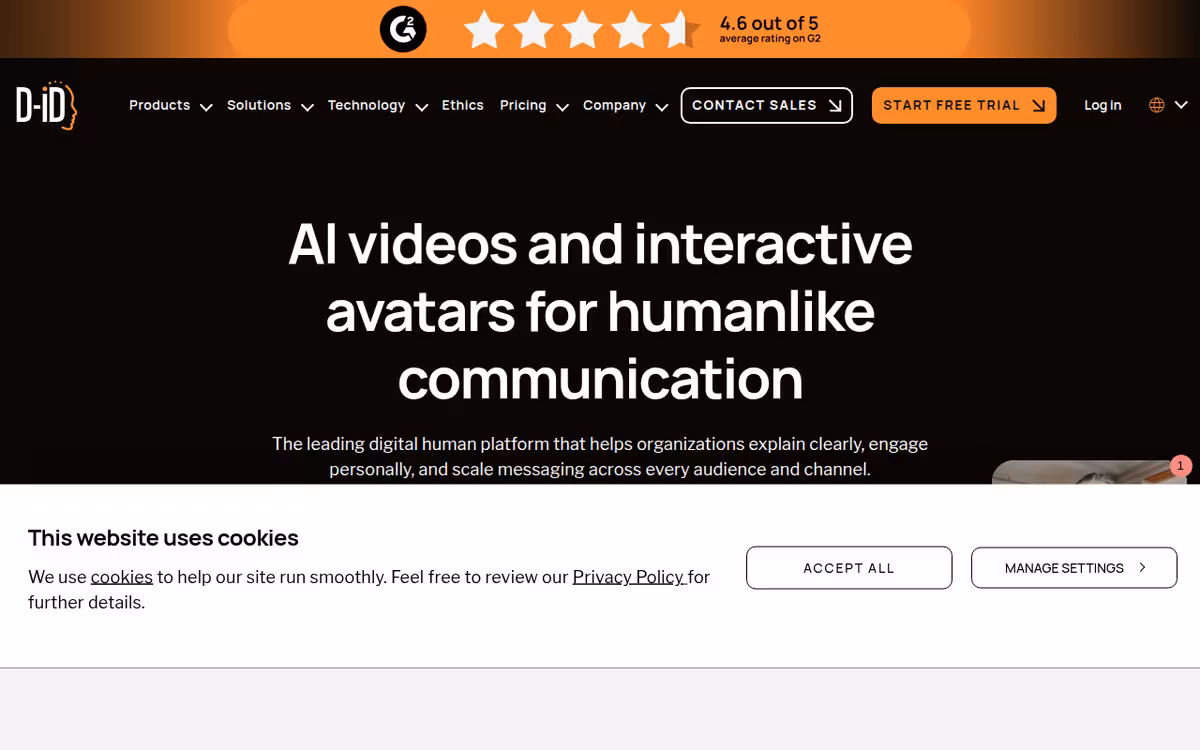The height and width of the screenshot is (750, 1200).
Task: Click the D-ID logo
Action: click(x=46, y=105)
